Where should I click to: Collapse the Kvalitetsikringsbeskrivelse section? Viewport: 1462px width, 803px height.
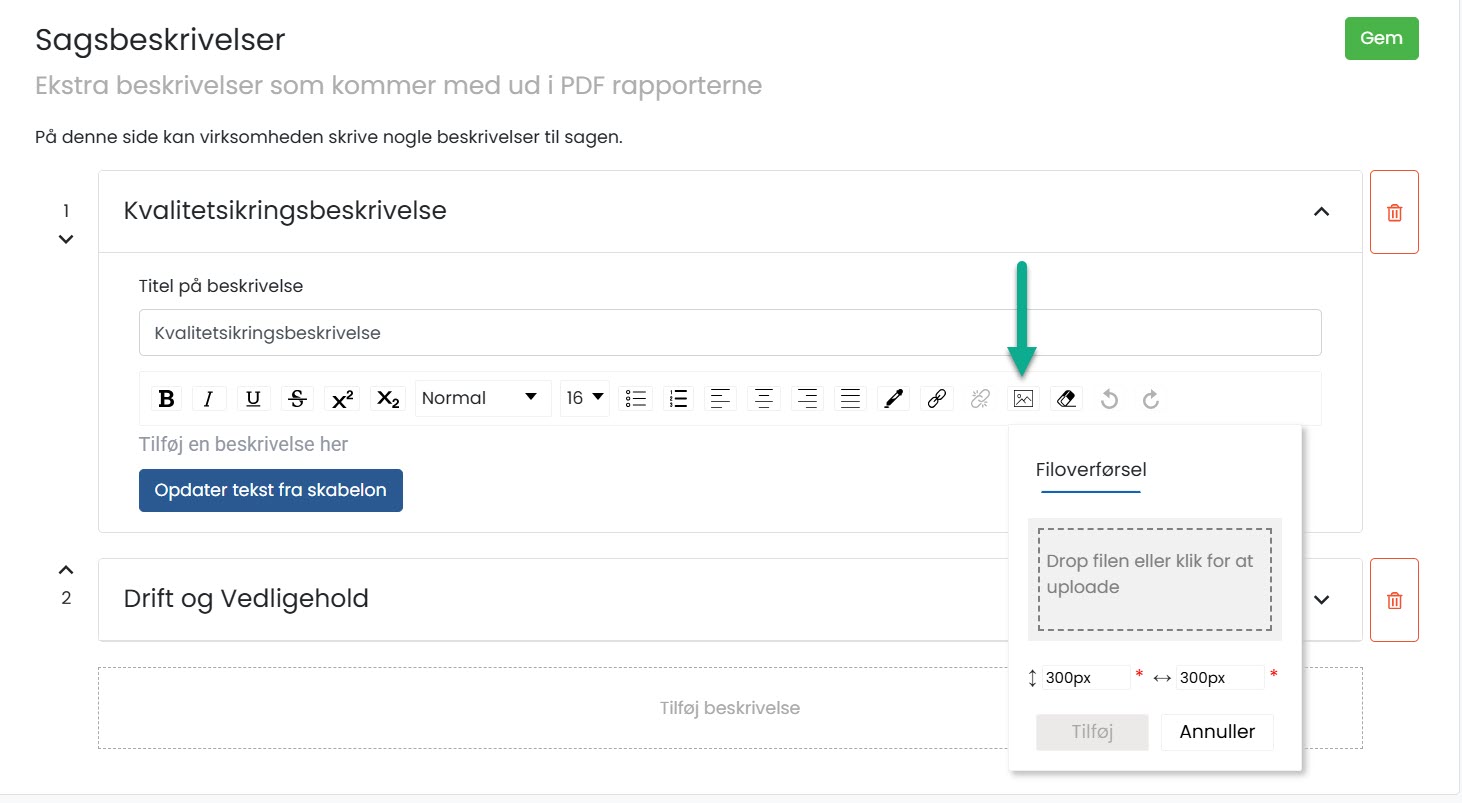coord(1321,211)
